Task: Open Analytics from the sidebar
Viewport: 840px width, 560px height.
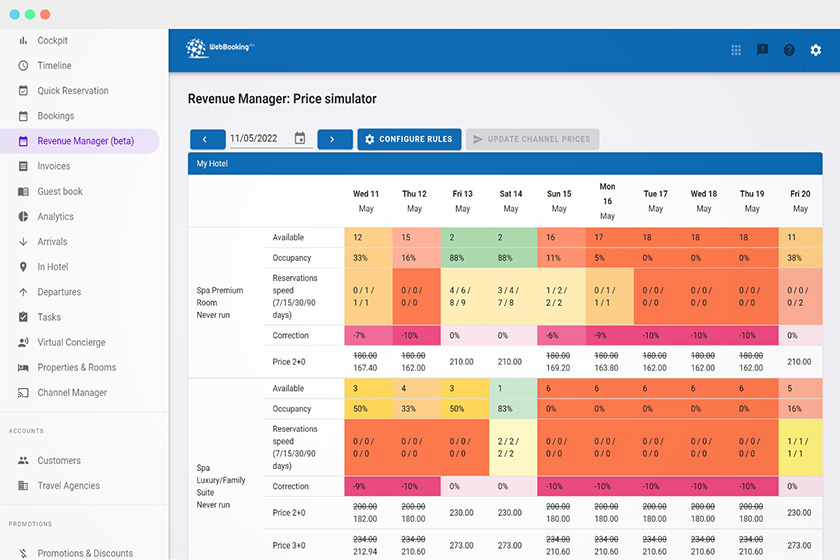Action: [x=55, y=216]
